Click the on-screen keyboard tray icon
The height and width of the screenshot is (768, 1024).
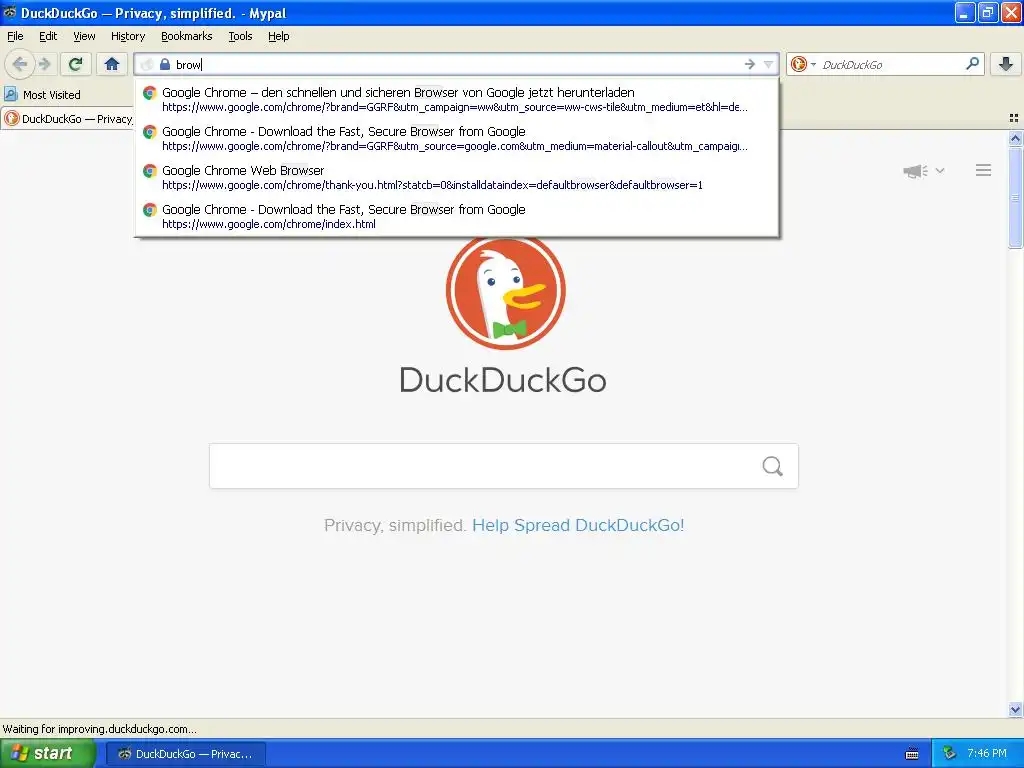912,754
